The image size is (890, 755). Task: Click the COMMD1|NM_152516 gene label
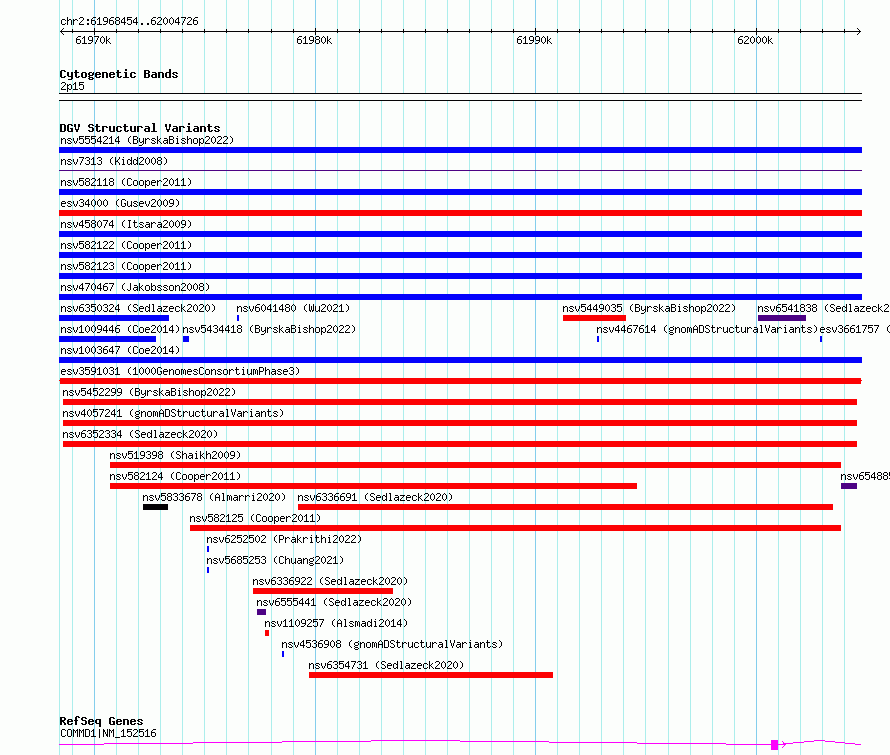[108, 733]
